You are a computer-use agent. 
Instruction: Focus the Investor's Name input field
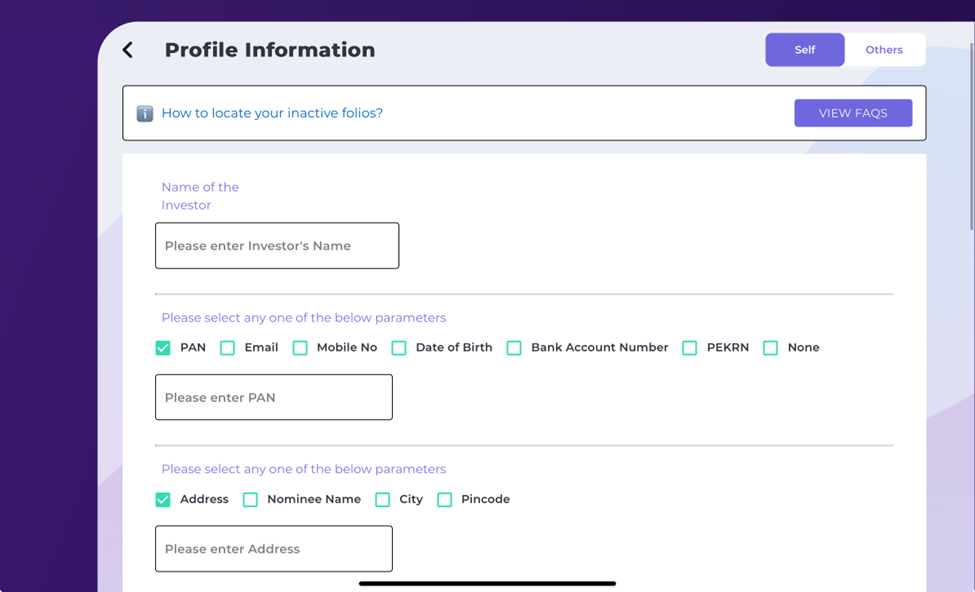tap(277, 246)
